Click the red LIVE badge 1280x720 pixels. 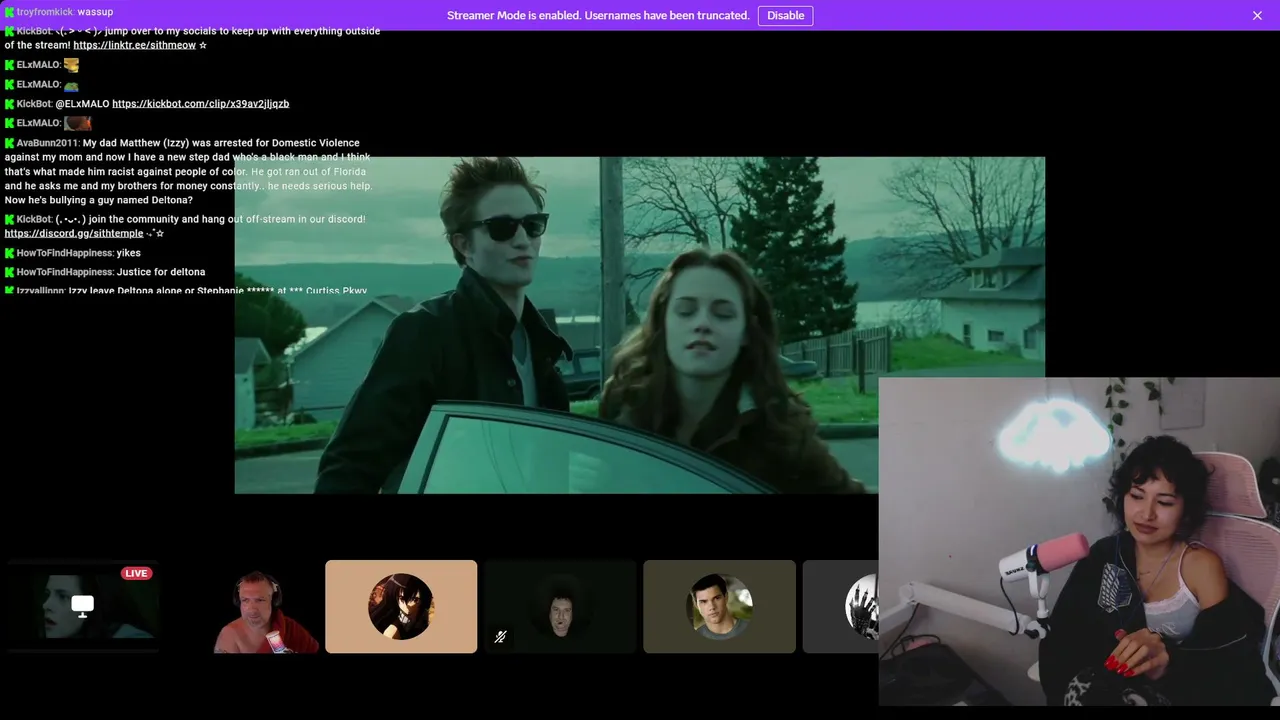136,573
